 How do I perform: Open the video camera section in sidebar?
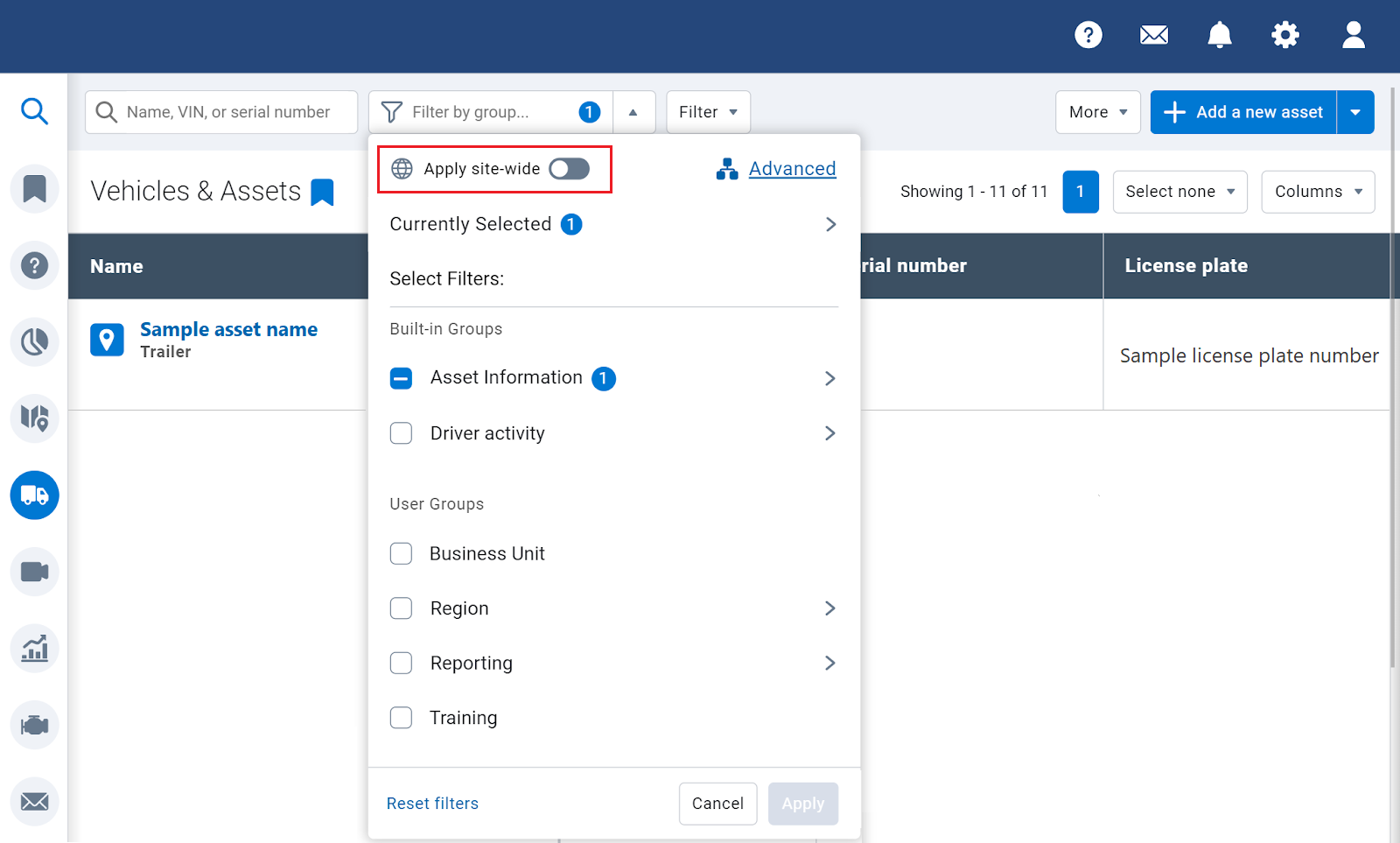pos(35,572)
